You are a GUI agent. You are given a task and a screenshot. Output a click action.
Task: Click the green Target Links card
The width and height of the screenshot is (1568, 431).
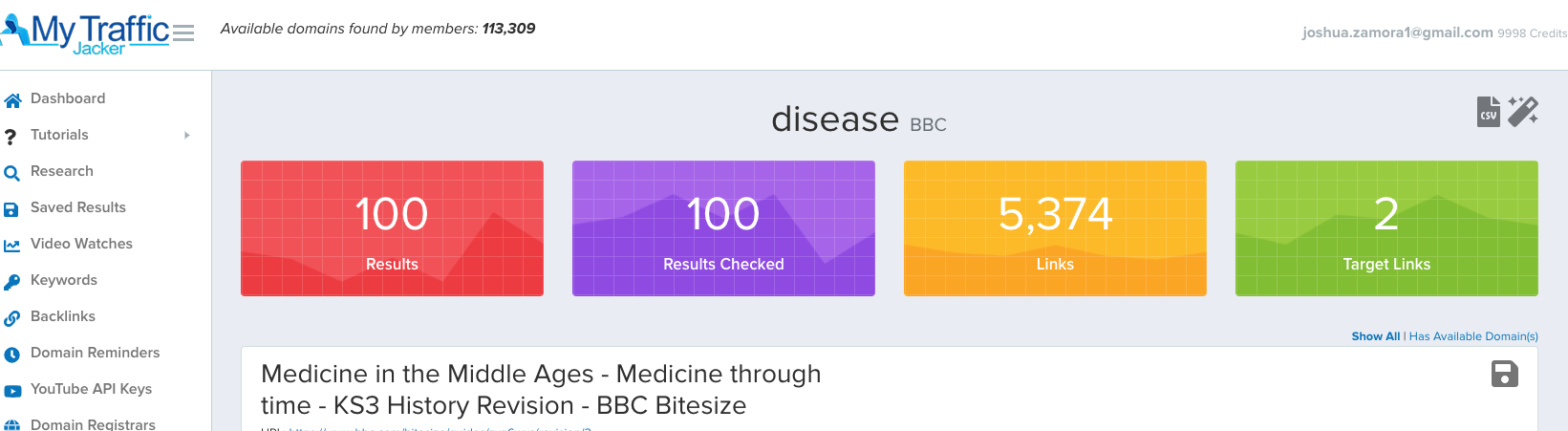[x=1386, y=228]
